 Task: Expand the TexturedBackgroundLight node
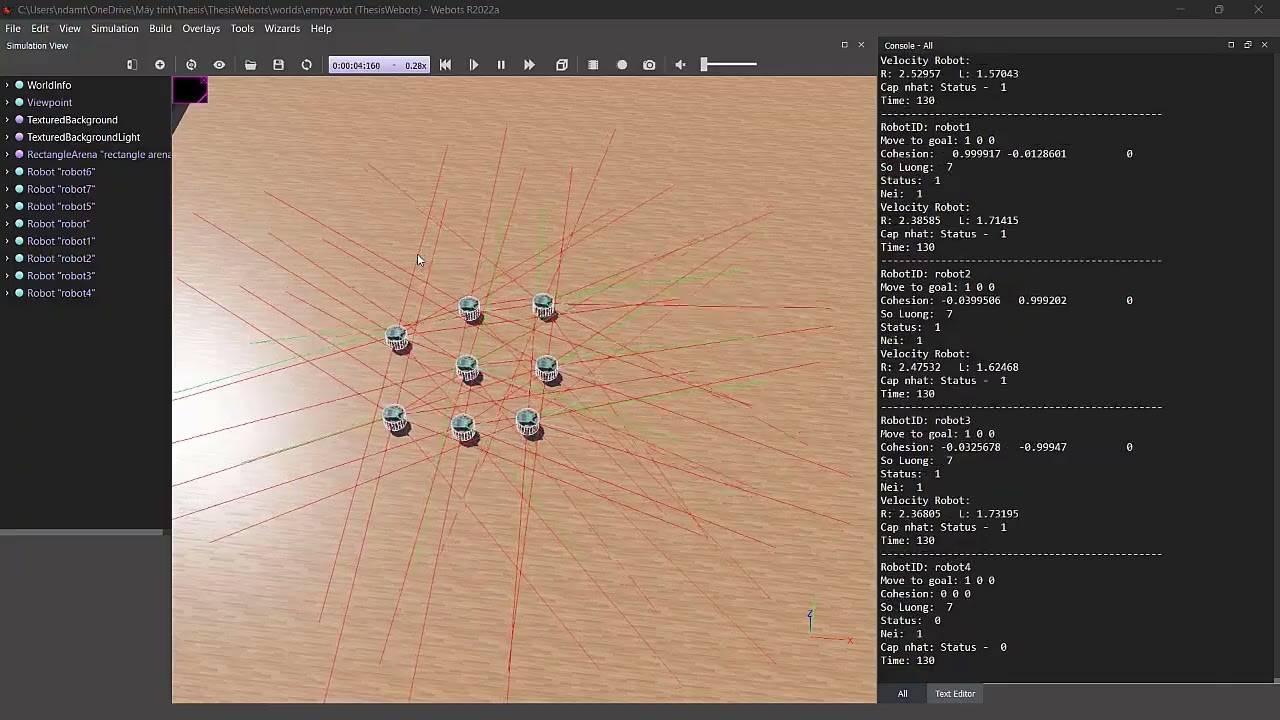click(x=7, y=137)
